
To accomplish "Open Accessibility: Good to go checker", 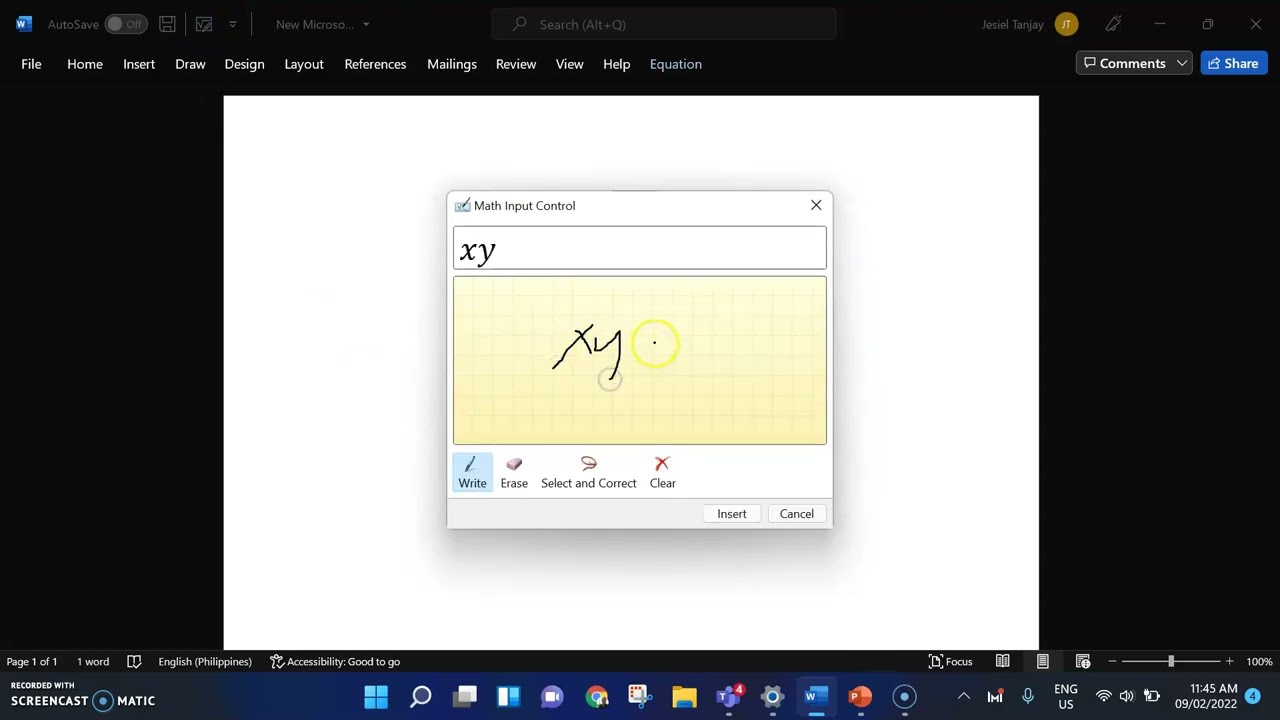I will [x=335, y=662].
